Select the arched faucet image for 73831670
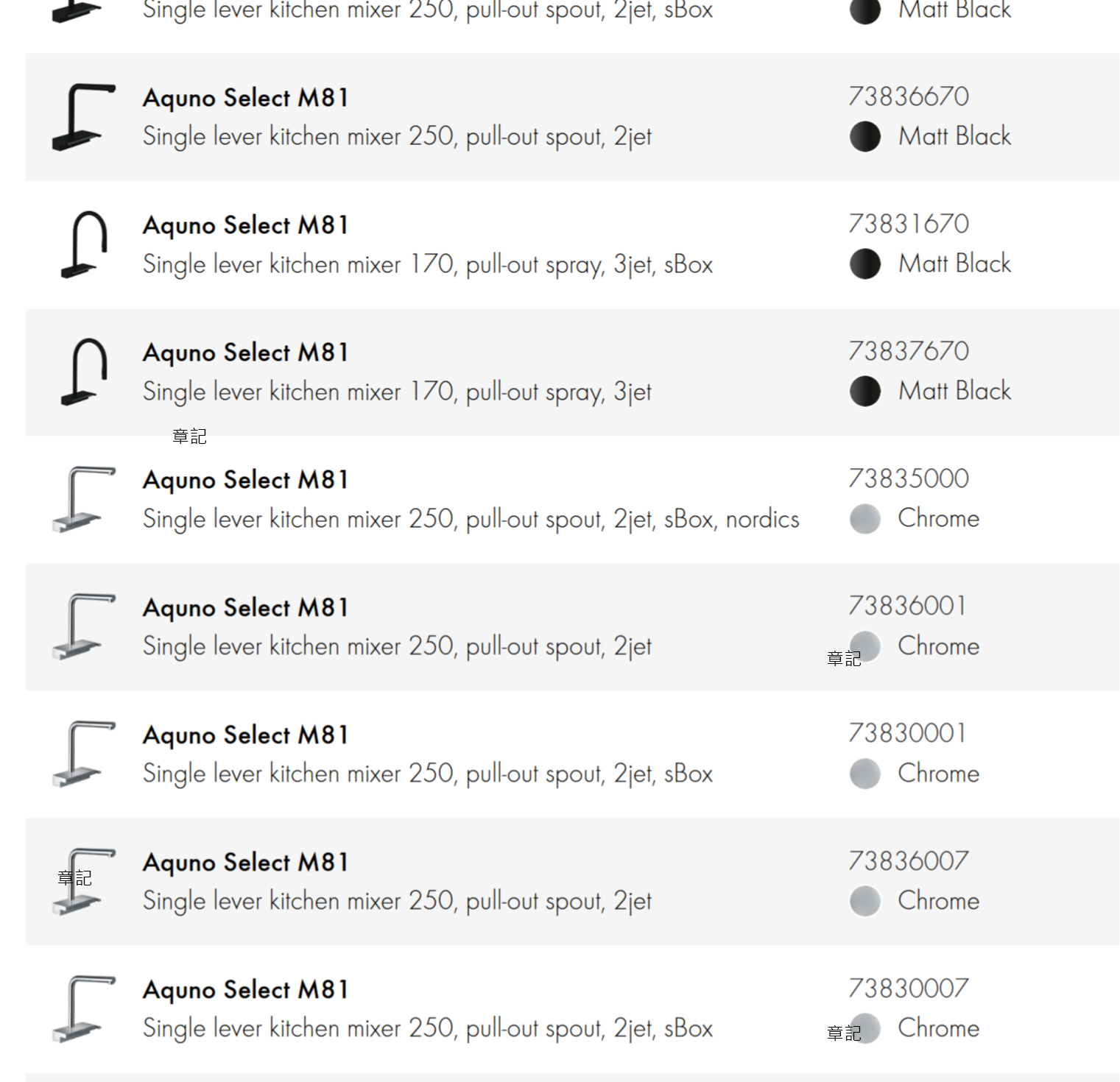The image size is (1120, 1082). pyautogui.click(x=83, y=244)
